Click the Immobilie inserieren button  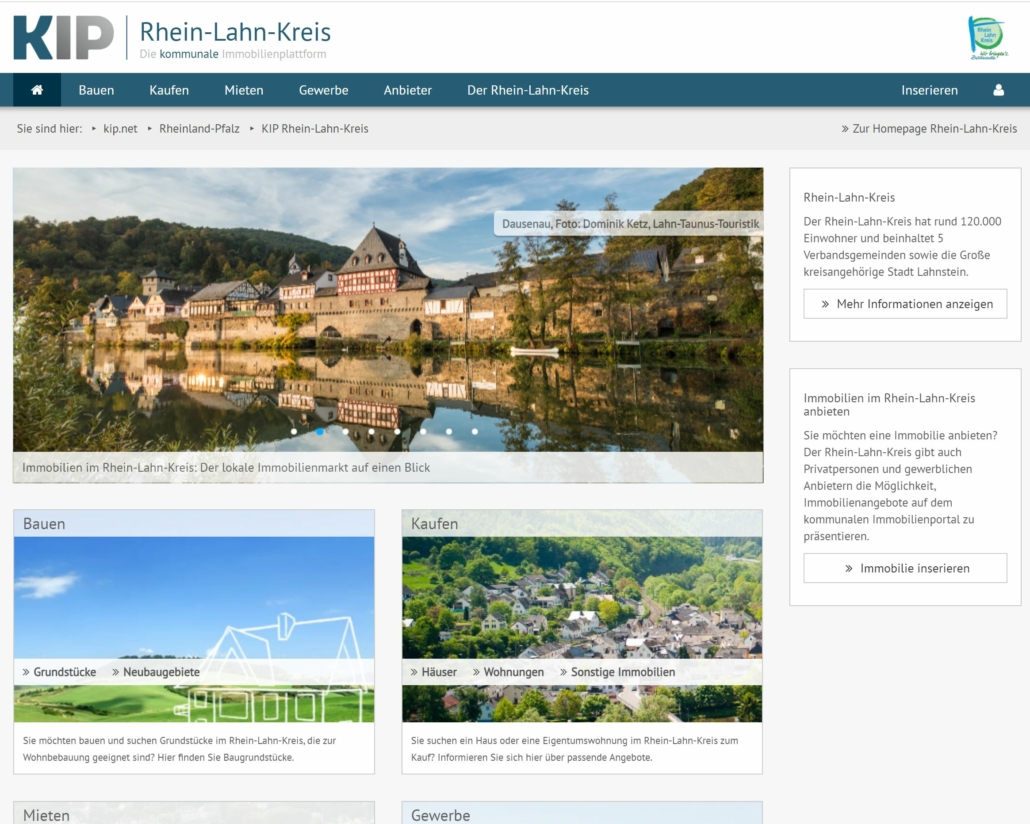coord(905,568)
